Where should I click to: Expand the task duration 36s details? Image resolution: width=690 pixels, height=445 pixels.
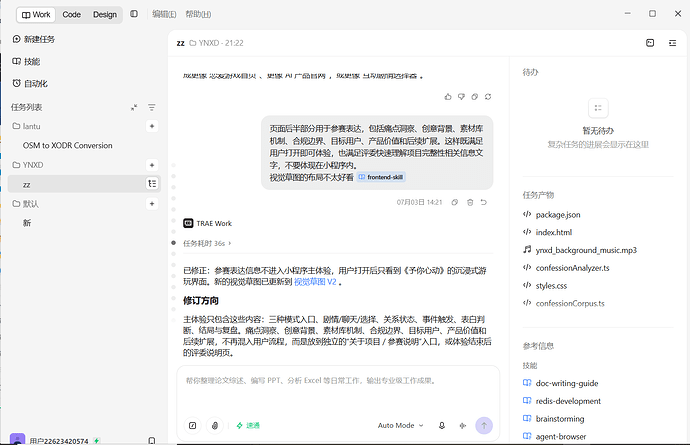(x=207, y=243)
